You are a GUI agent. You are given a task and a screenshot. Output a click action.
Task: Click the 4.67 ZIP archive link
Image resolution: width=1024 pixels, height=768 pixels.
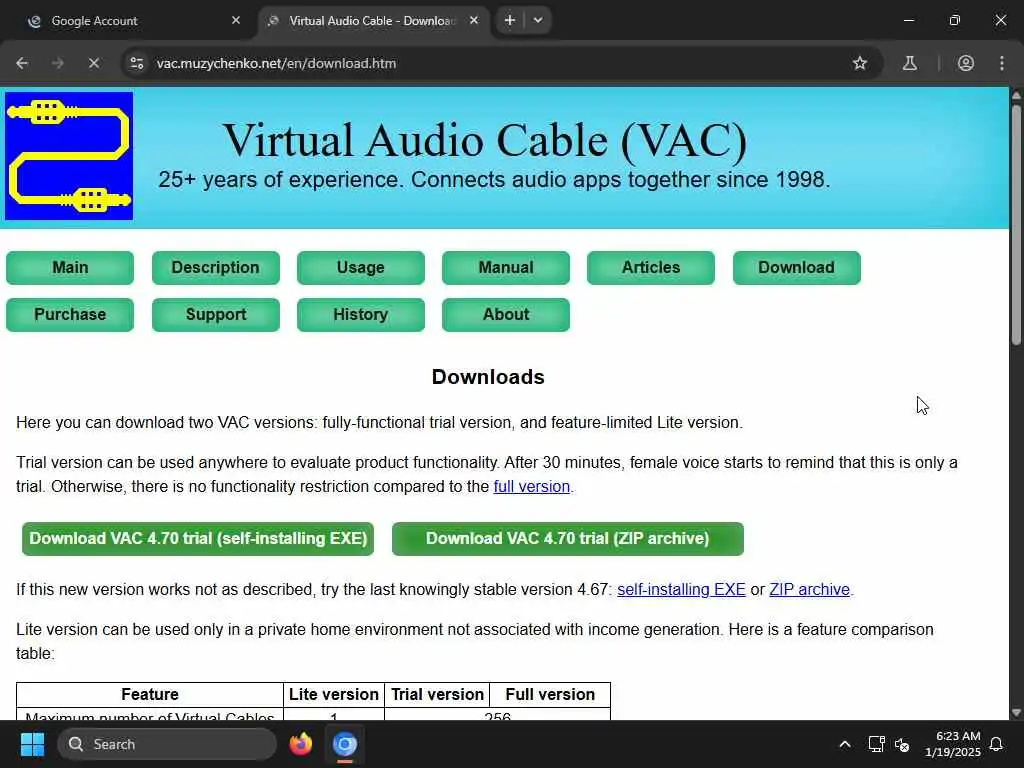point(810,590)
